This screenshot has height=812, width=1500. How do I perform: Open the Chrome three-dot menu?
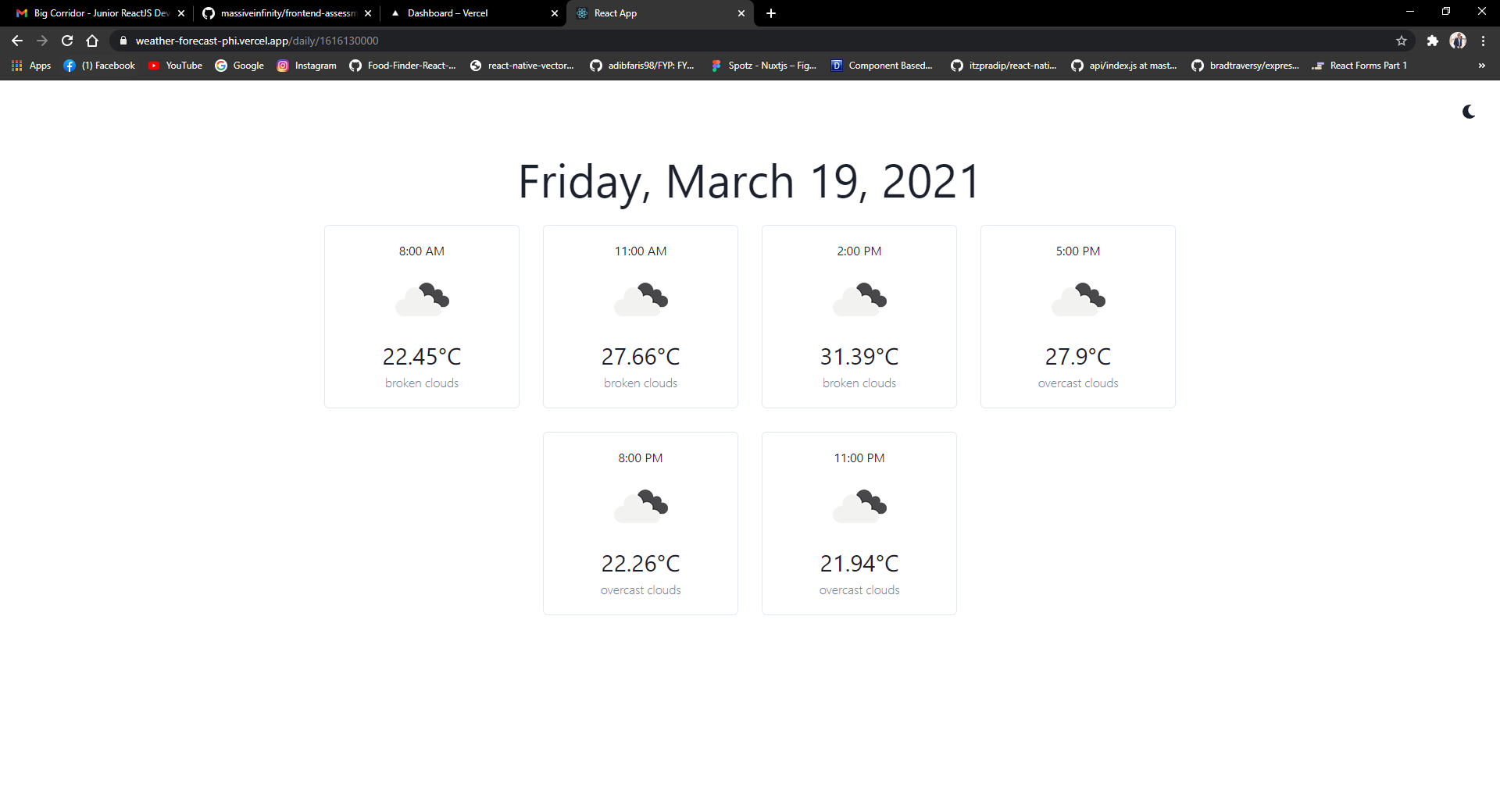[1482, 41]
